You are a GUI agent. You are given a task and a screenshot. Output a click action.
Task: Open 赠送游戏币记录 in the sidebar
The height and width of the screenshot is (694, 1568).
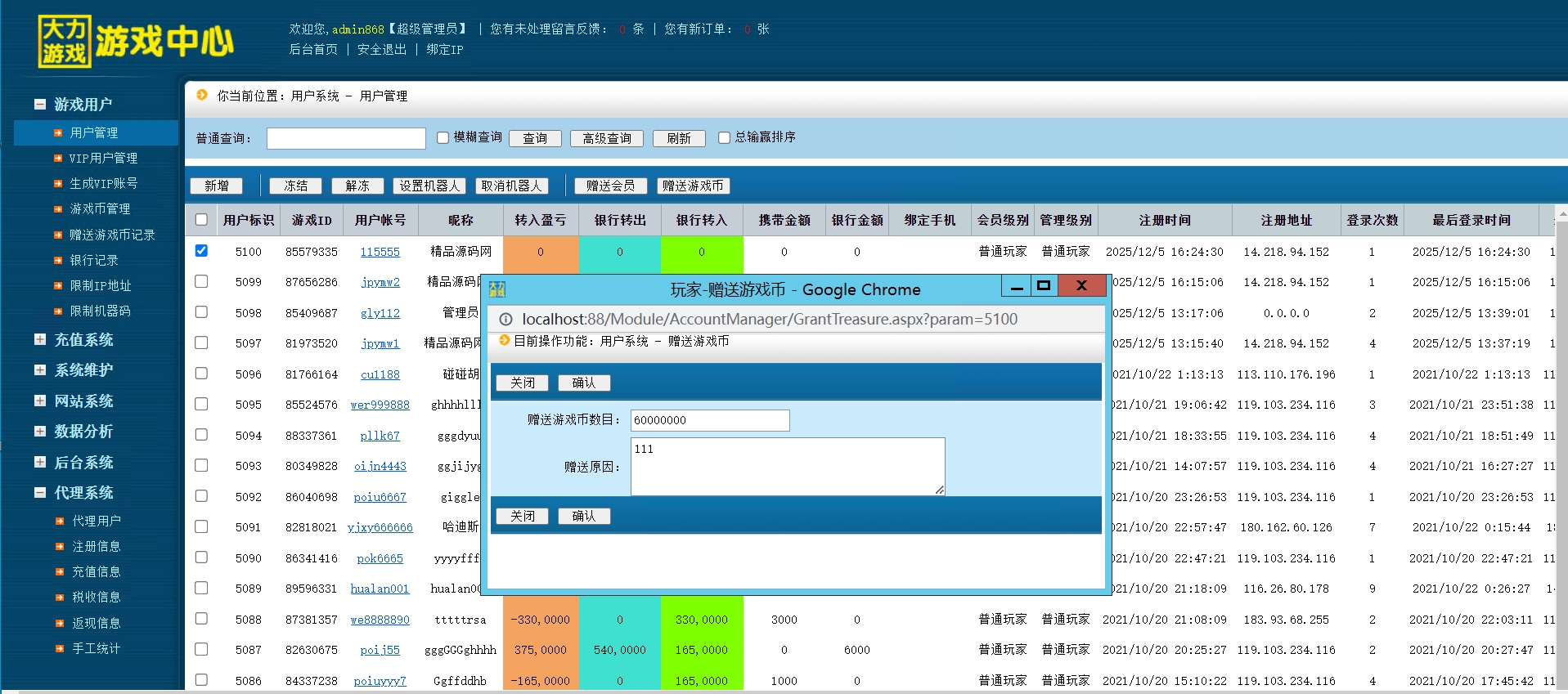click(112, 235)
